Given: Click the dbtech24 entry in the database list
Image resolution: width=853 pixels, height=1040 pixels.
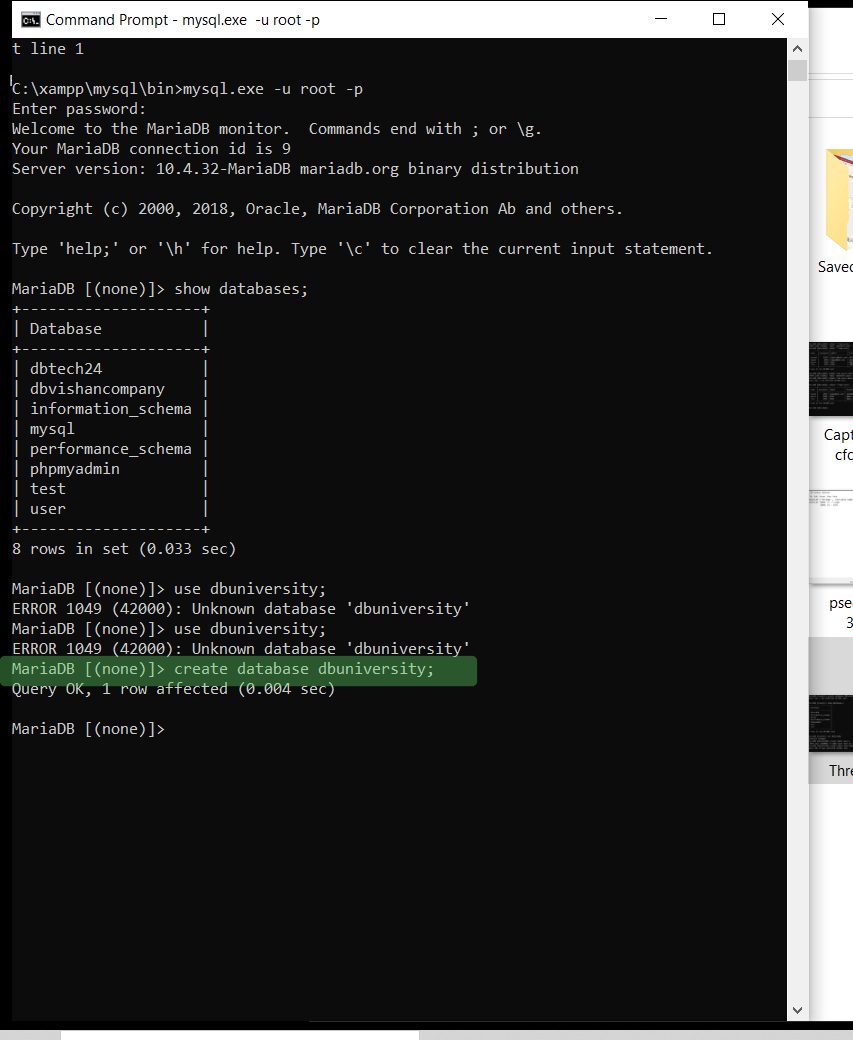Looking at the screenshot, I should (65, 368).
